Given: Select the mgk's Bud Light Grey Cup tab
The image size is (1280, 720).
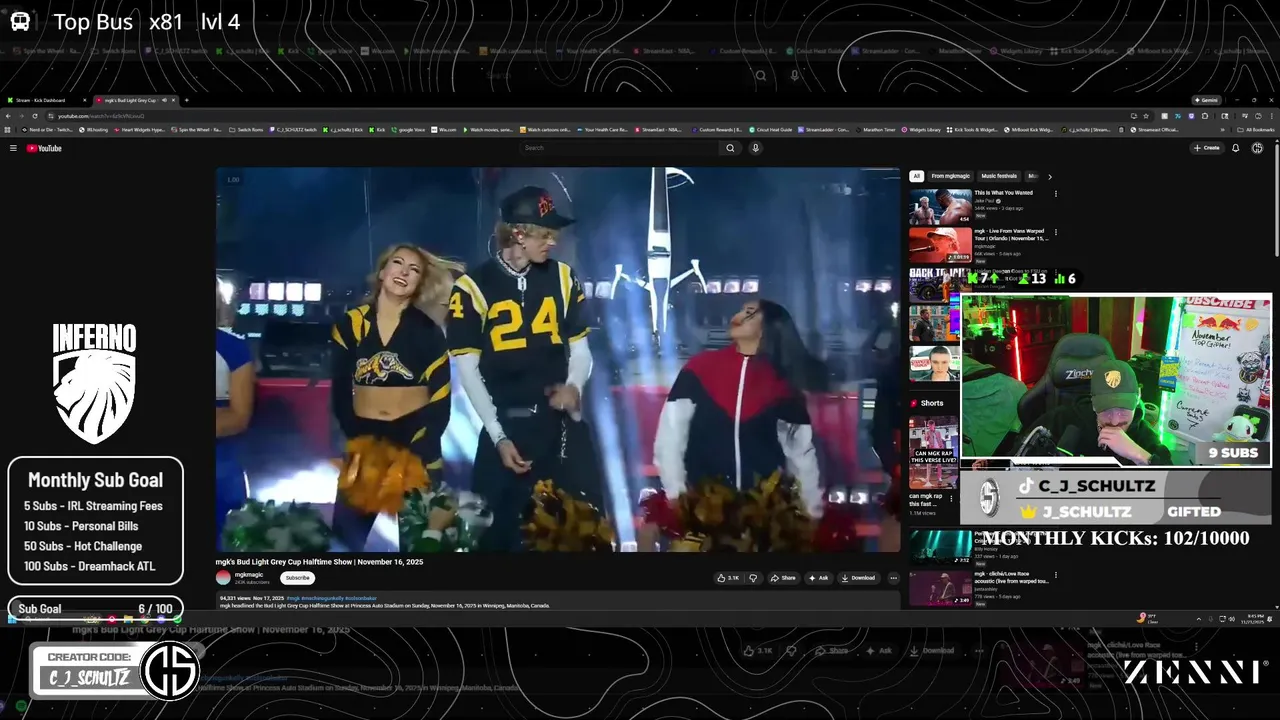Looking at the screenshot, I should [x=134, y=100].
